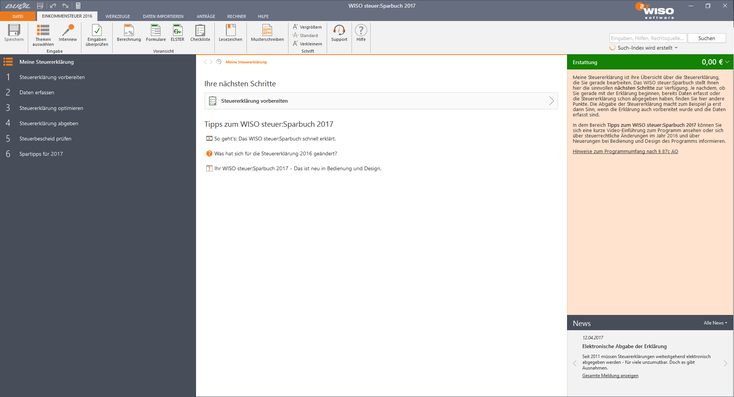Open the Alle News dropdown
The image size is (734, 397).
[x=715, y=323]
